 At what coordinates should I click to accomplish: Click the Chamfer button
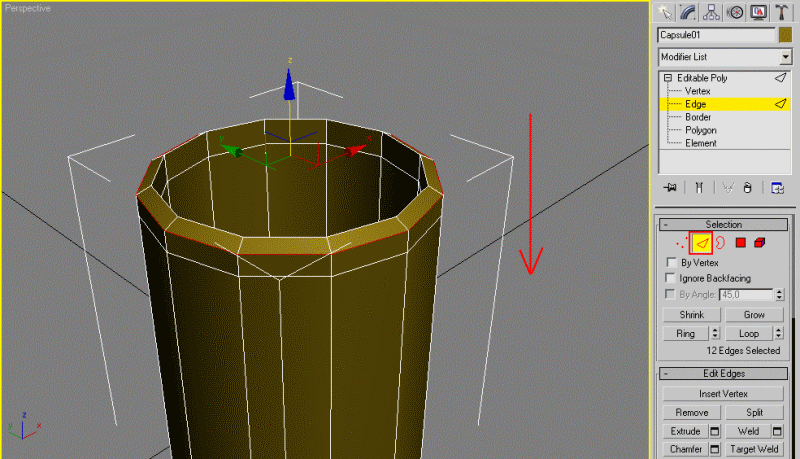tap(685, 449)
